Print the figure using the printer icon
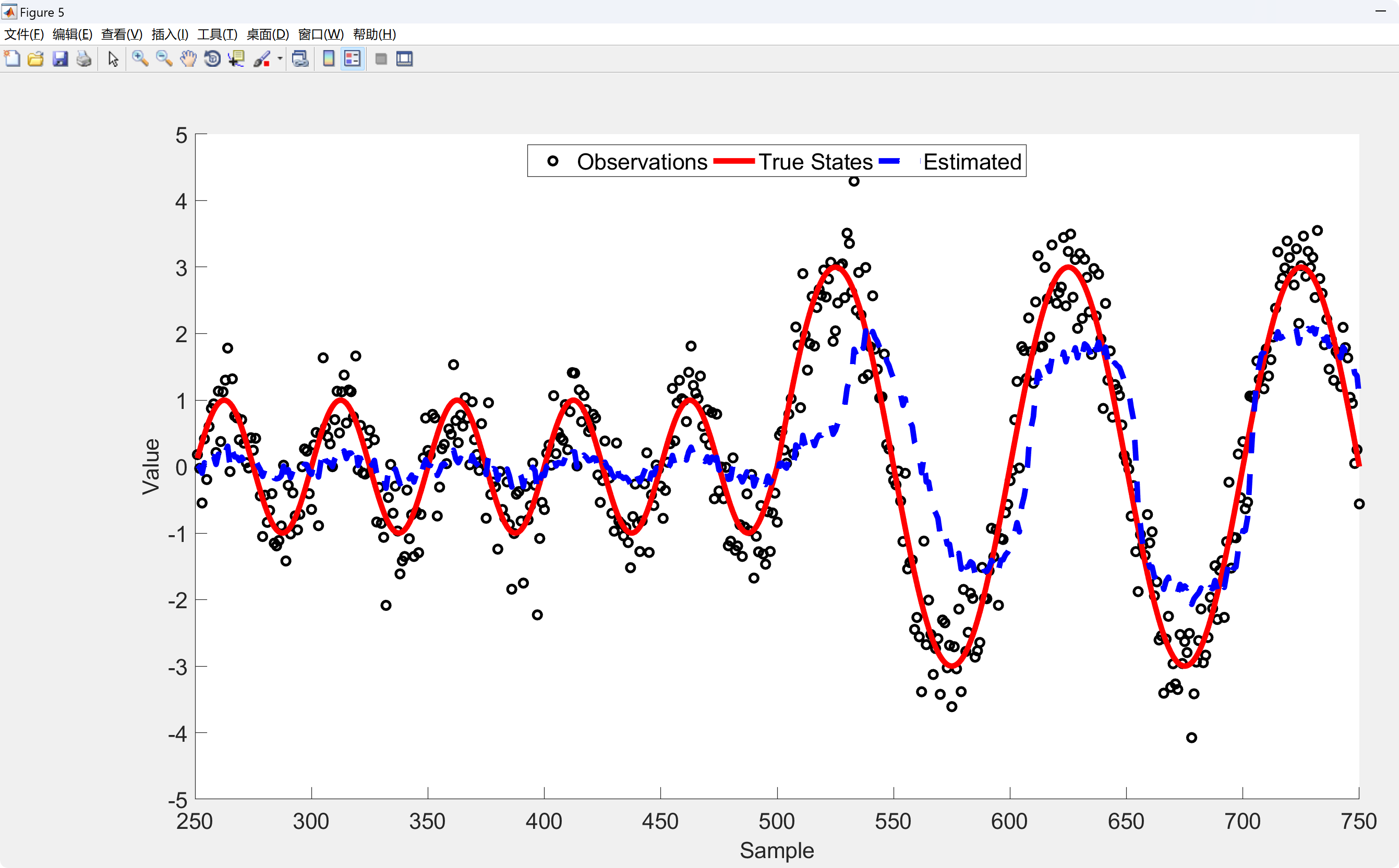 pos(84,58)
